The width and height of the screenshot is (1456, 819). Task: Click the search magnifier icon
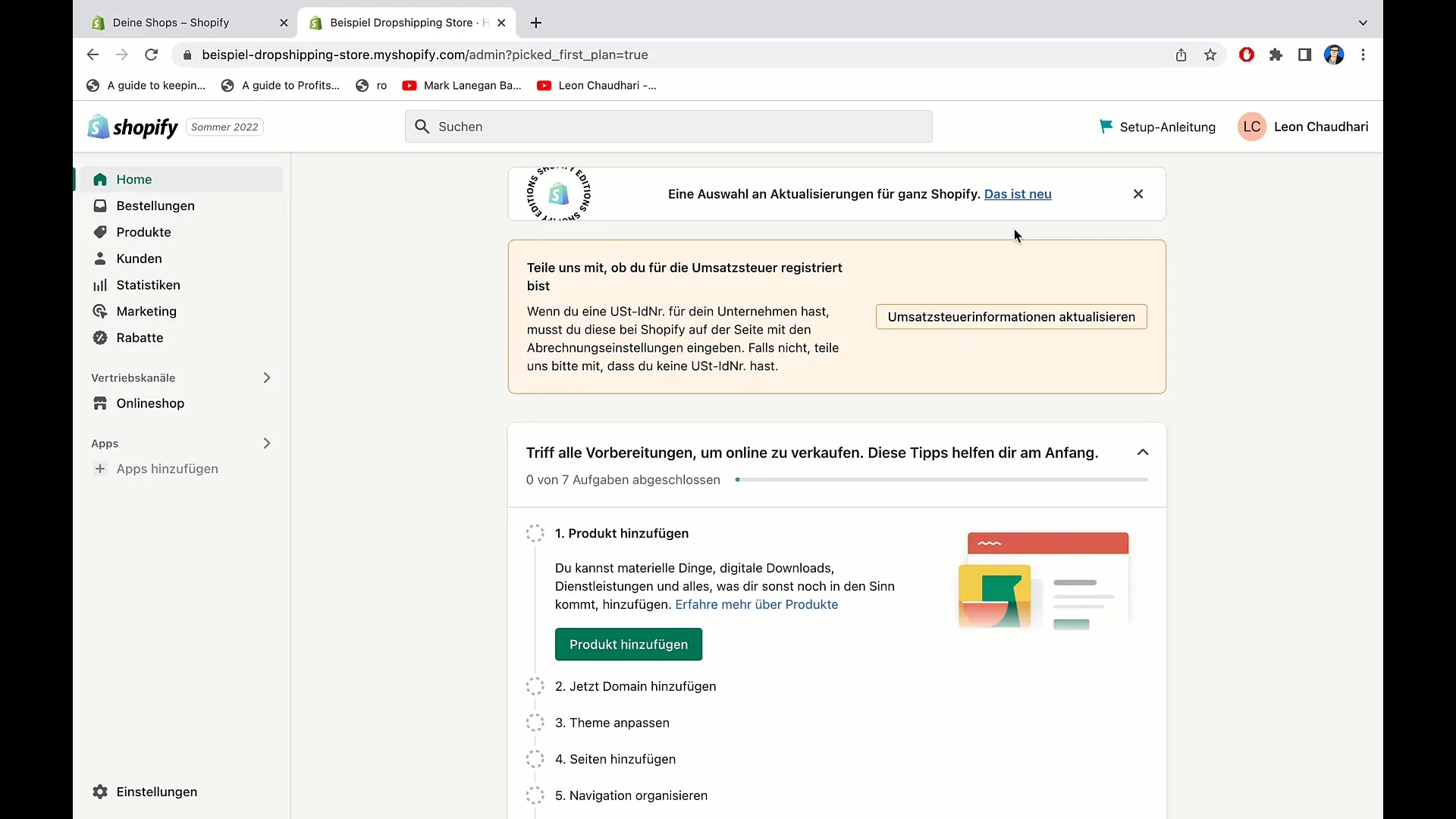pos(422,127)
